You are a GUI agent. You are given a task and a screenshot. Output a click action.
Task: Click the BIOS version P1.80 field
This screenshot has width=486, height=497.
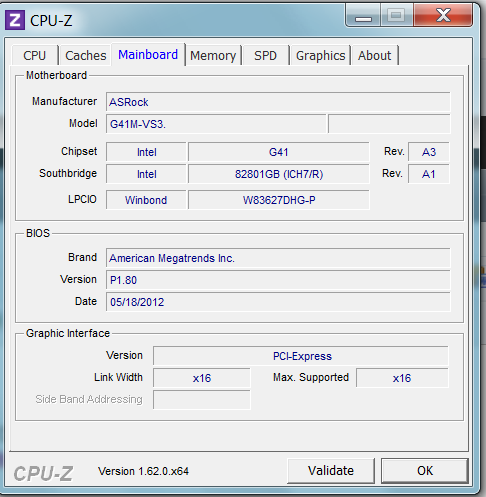[x=278, y=280]
